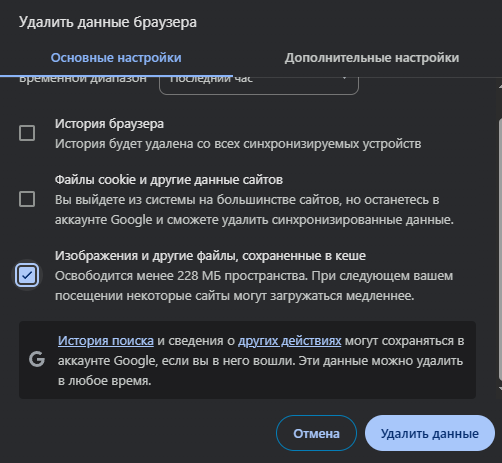Tick the Файлы cookie checkbox
Screen dimensions: 502x463
click(x=27, y=199)
